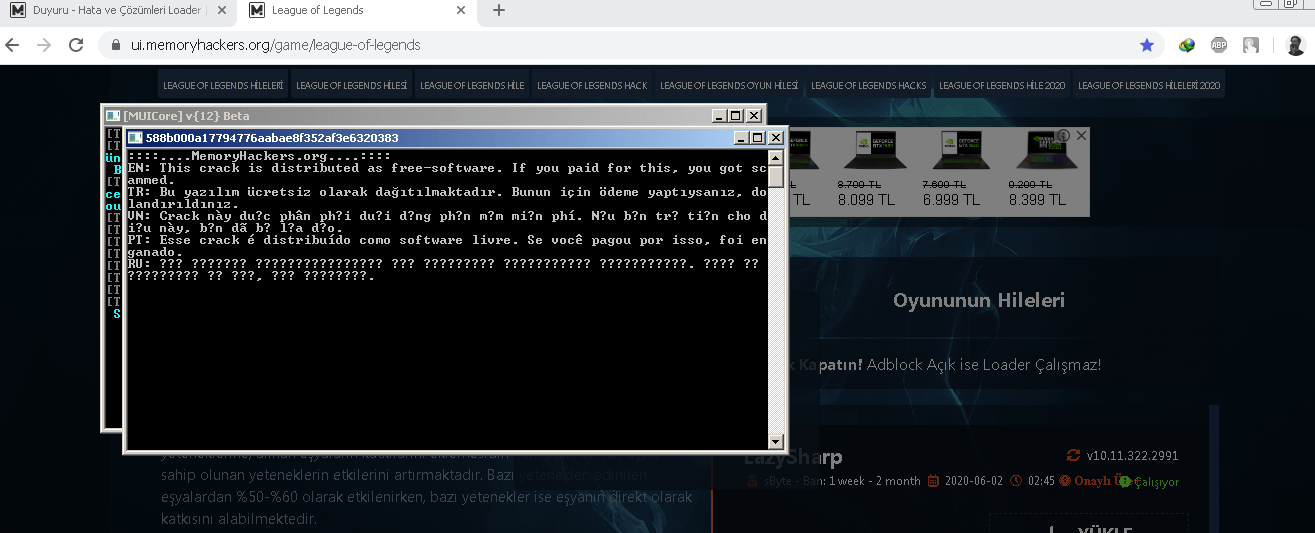The image size is (1315, 533).
Task: Open ad info icon on banner
Action: tap(1065, 135)
